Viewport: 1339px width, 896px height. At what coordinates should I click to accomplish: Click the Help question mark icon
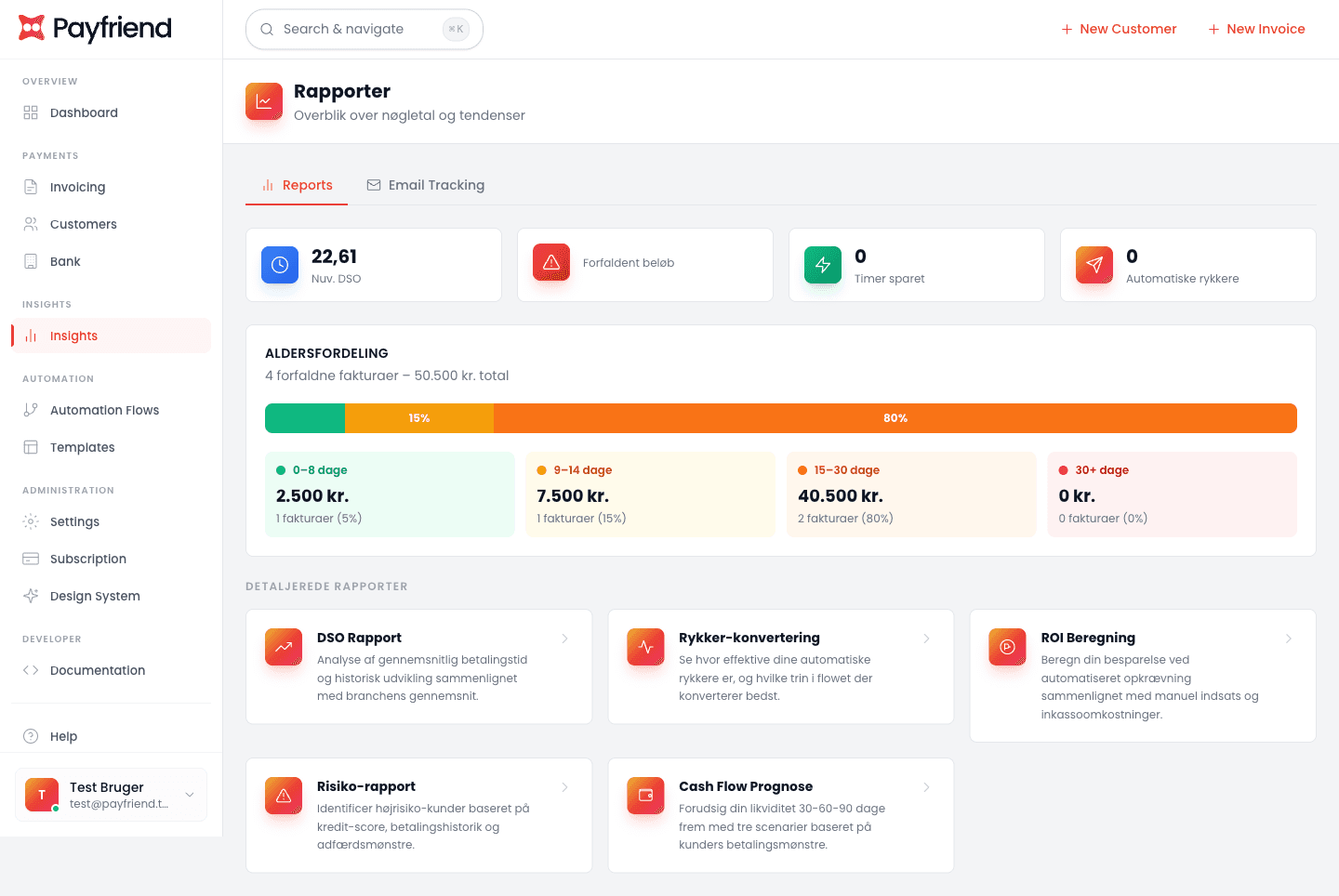tap(31, 736)
